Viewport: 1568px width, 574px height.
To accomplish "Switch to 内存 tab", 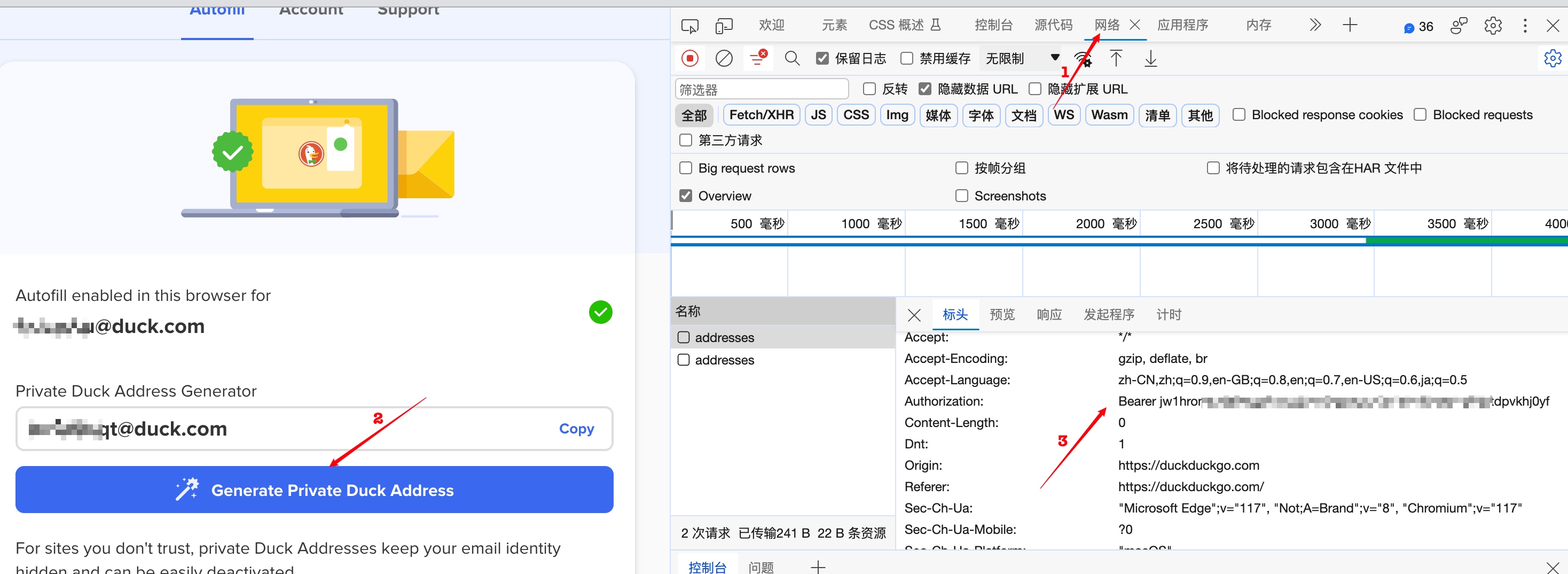I will pyautogui.click(x=1258, y=25).
